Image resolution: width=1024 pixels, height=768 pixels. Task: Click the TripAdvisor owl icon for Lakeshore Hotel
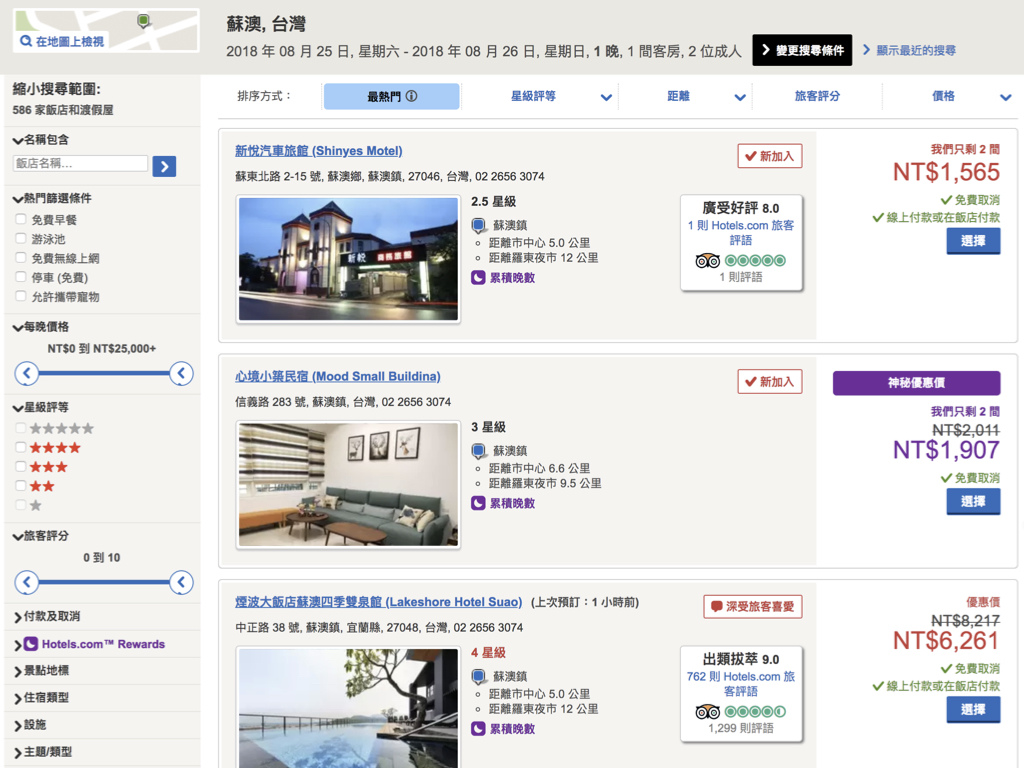[x=707, y=712]
